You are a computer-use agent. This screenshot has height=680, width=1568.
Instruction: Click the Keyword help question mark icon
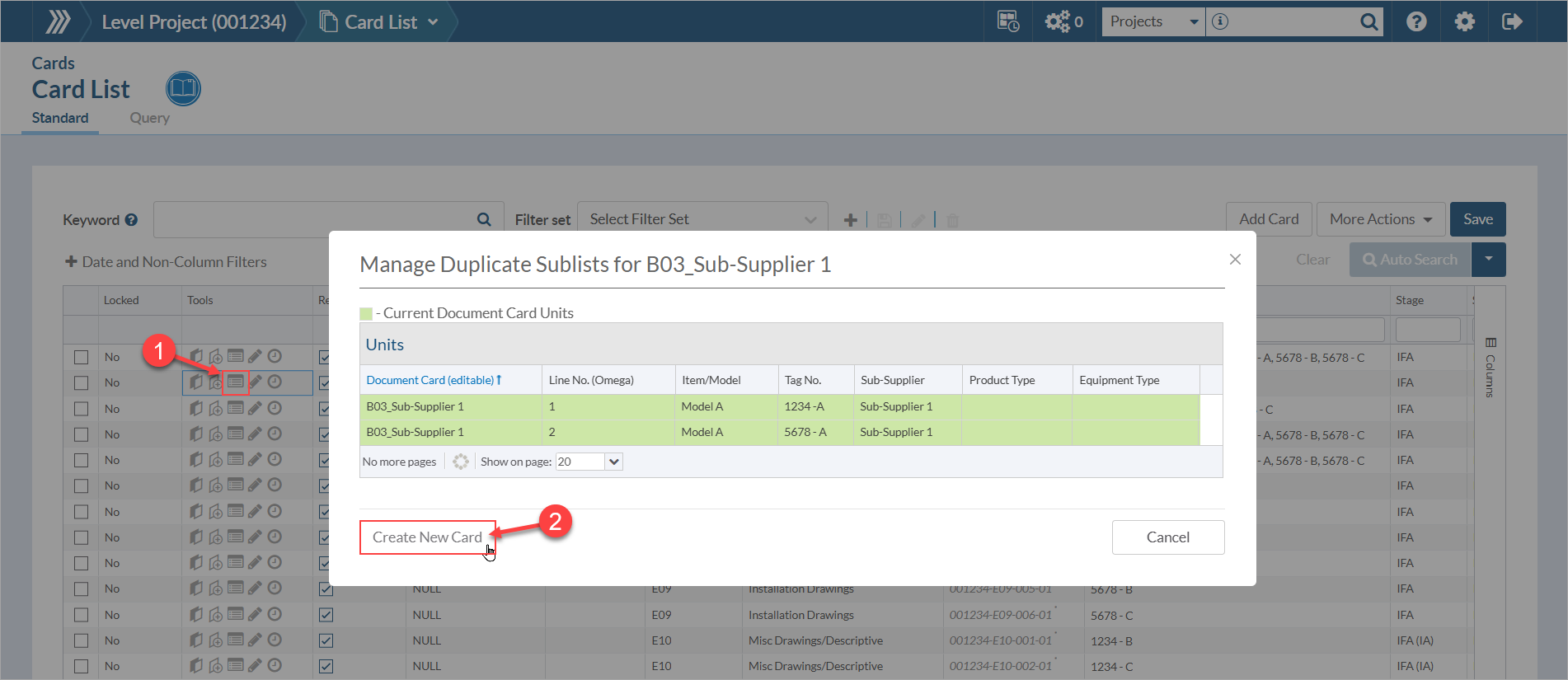pyautogui.click(x=131, y=220)
